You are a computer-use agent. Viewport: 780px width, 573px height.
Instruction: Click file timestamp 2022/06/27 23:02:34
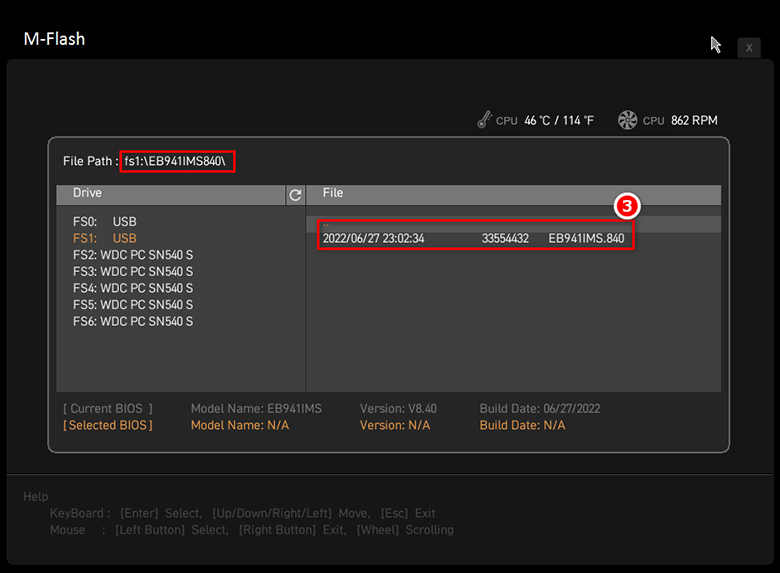[374, 238]
